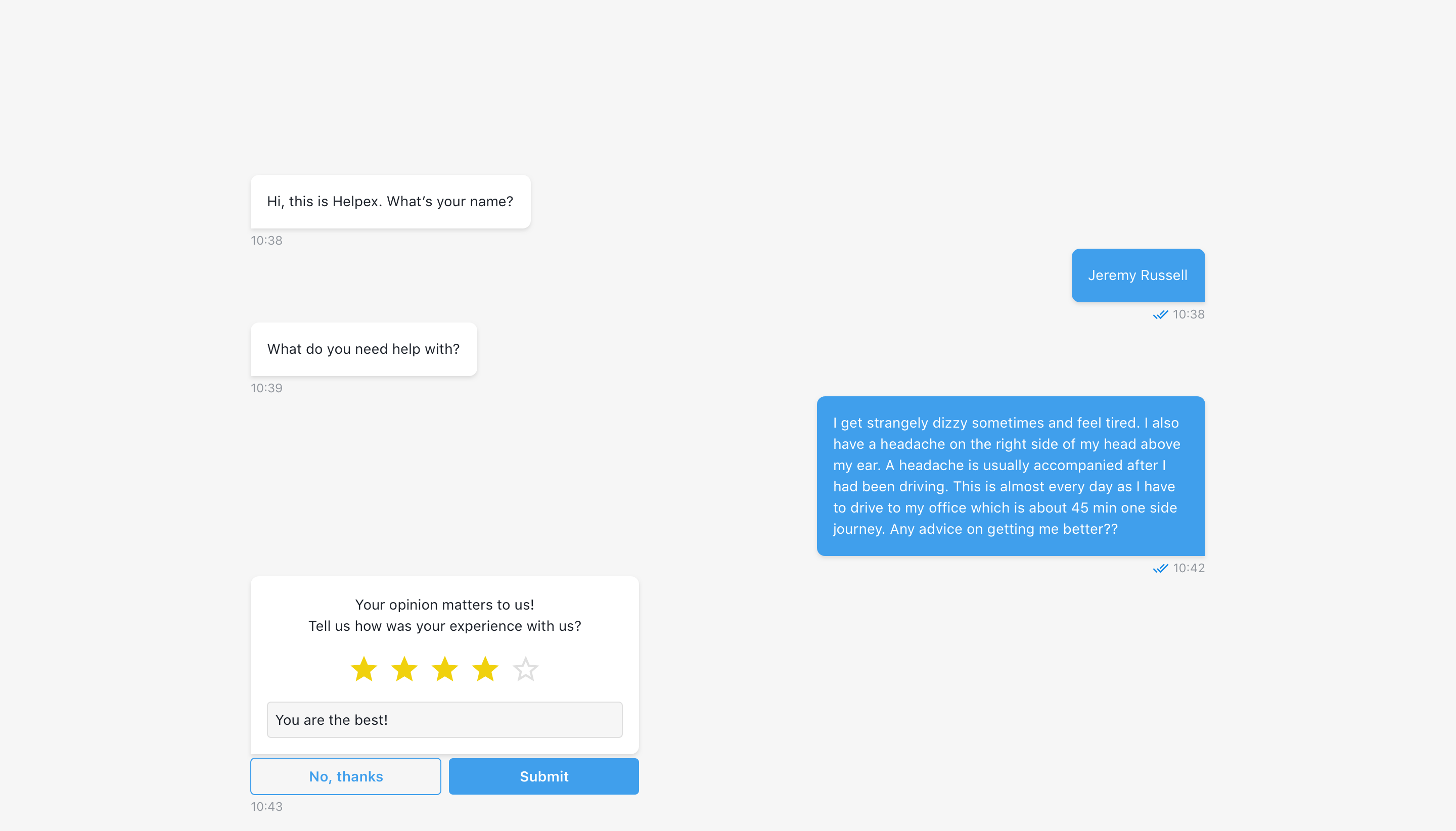Click the fourth yellow star
Viewport: 1456px width, 831px height.
[485, 669]
